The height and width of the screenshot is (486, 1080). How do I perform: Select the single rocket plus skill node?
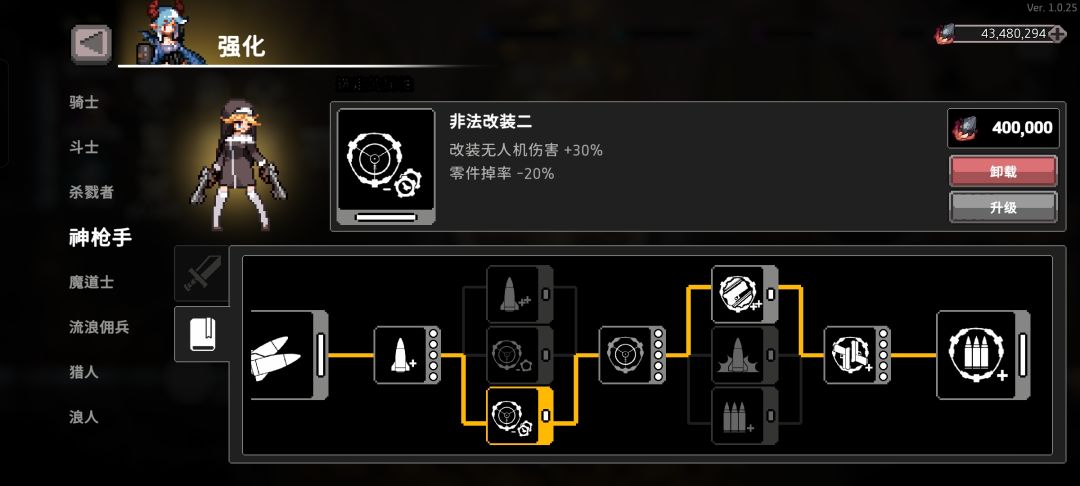coord(408,355)
